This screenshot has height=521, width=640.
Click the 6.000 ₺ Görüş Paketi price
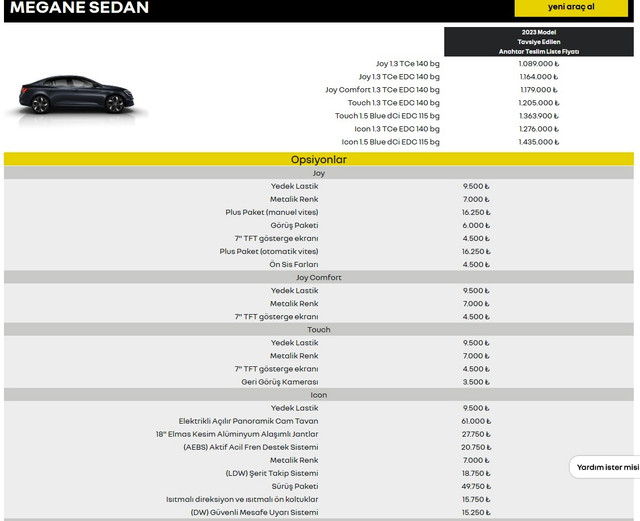(476, 225)
